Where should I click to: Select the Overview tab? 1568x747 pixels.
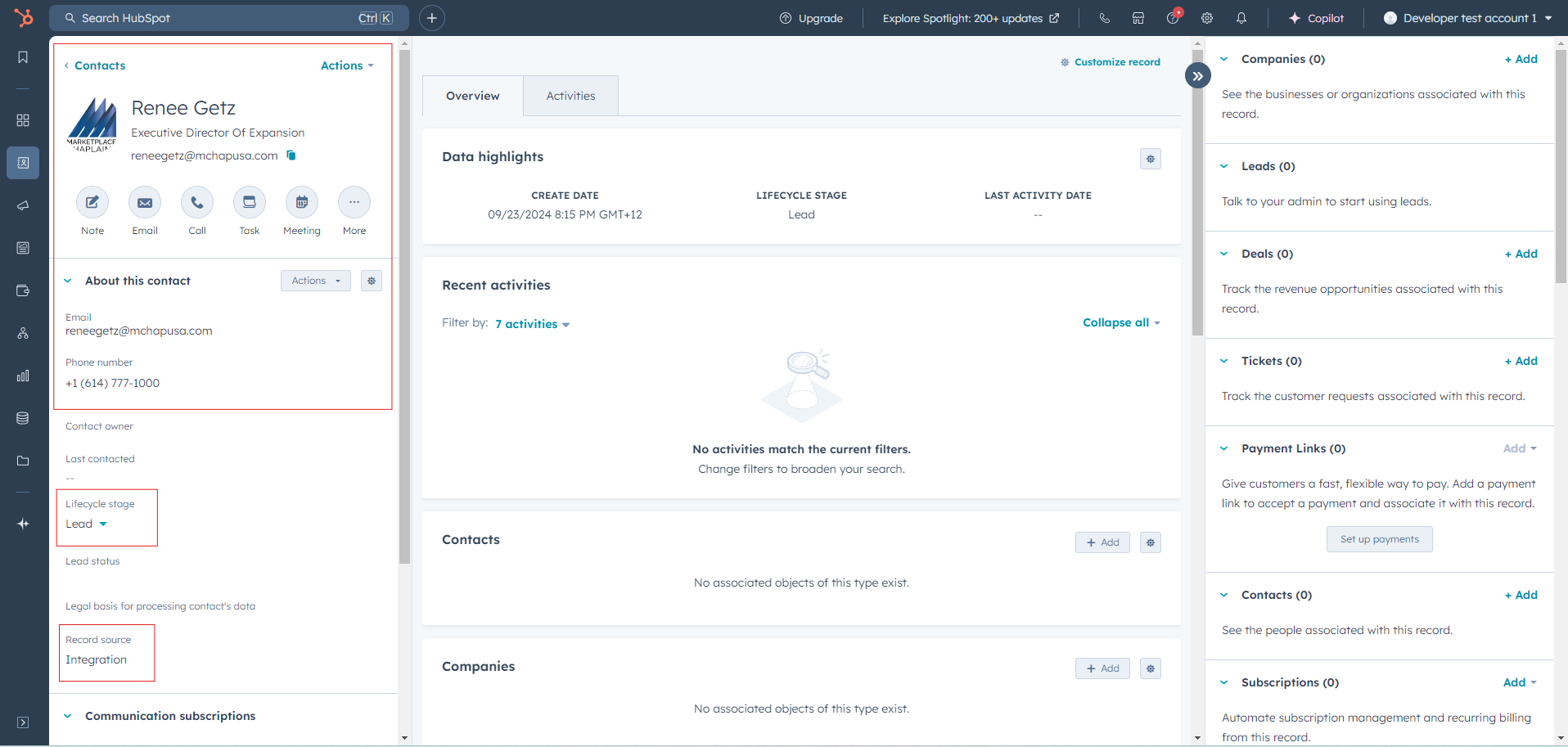pos(472,96)
